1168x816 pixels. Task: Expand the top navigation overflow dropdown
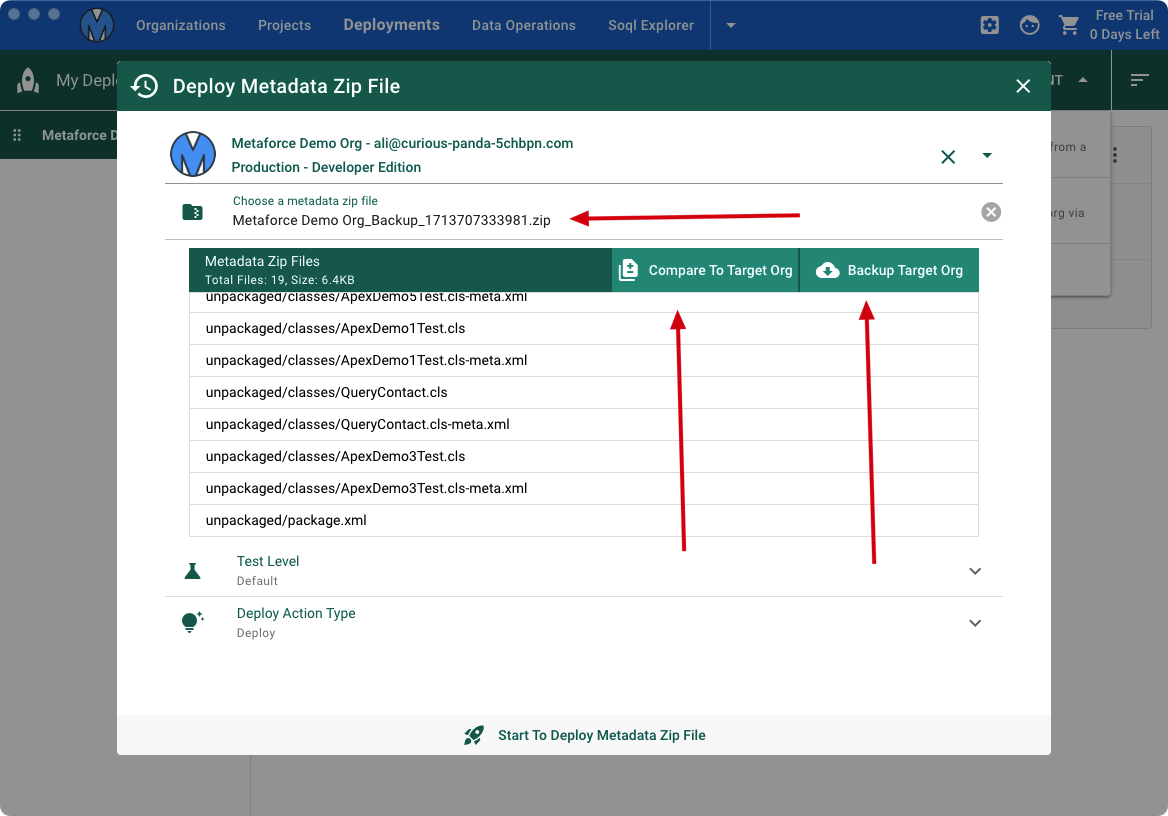tap(731, 25)
